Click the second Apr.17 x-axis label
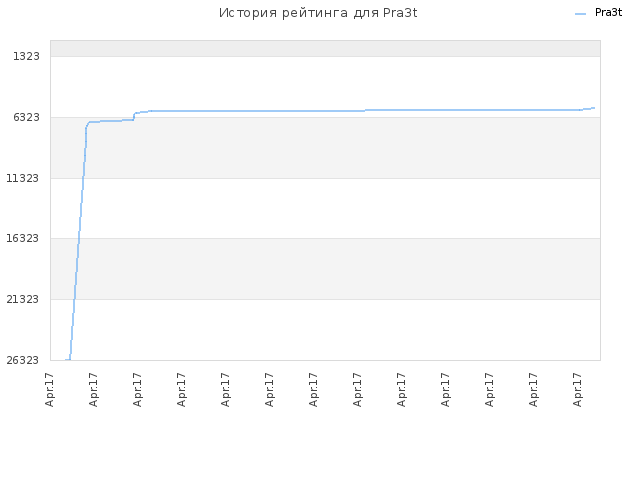This screenshot has height=480, width=640. click(93, 389)
